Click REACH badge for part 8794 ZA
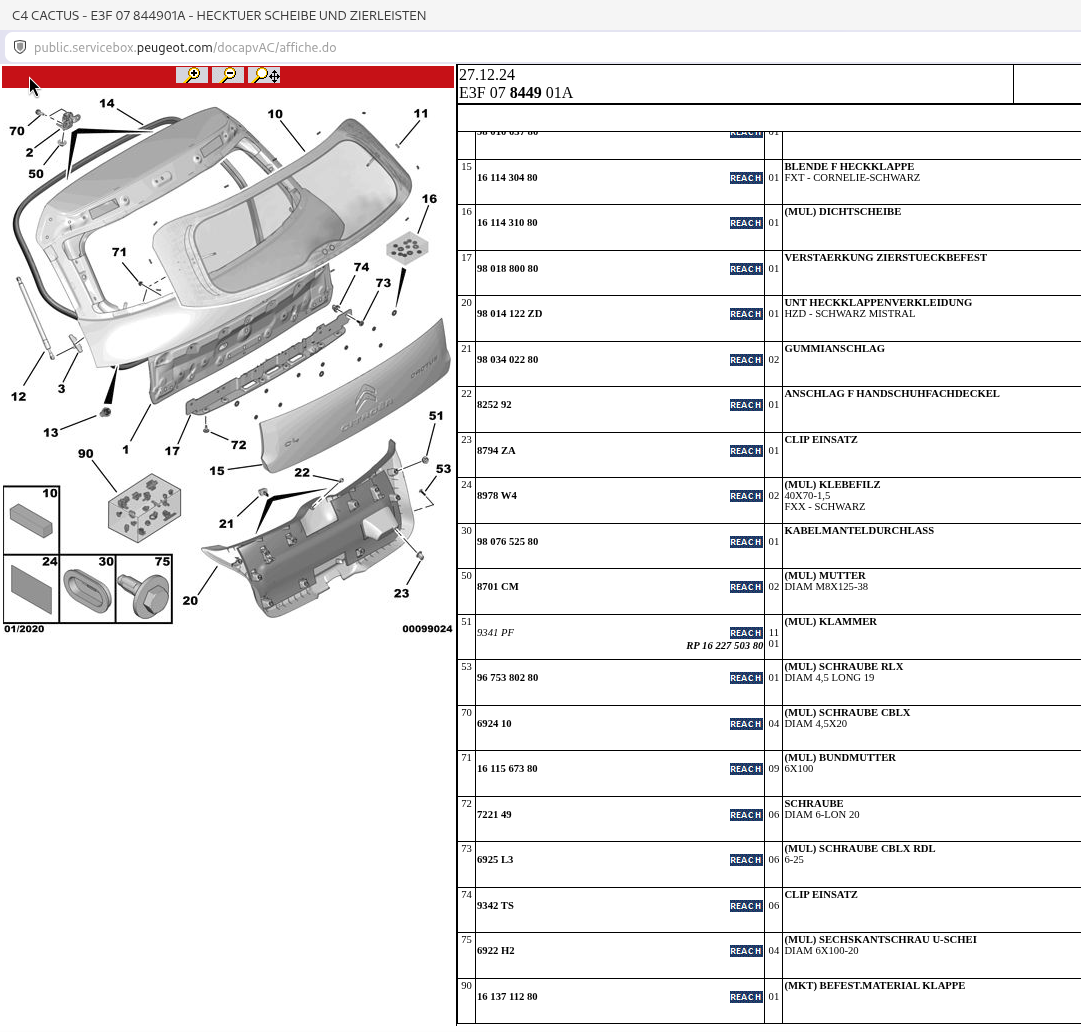This screenshot has height=1032, width=1081. [746, 451]
